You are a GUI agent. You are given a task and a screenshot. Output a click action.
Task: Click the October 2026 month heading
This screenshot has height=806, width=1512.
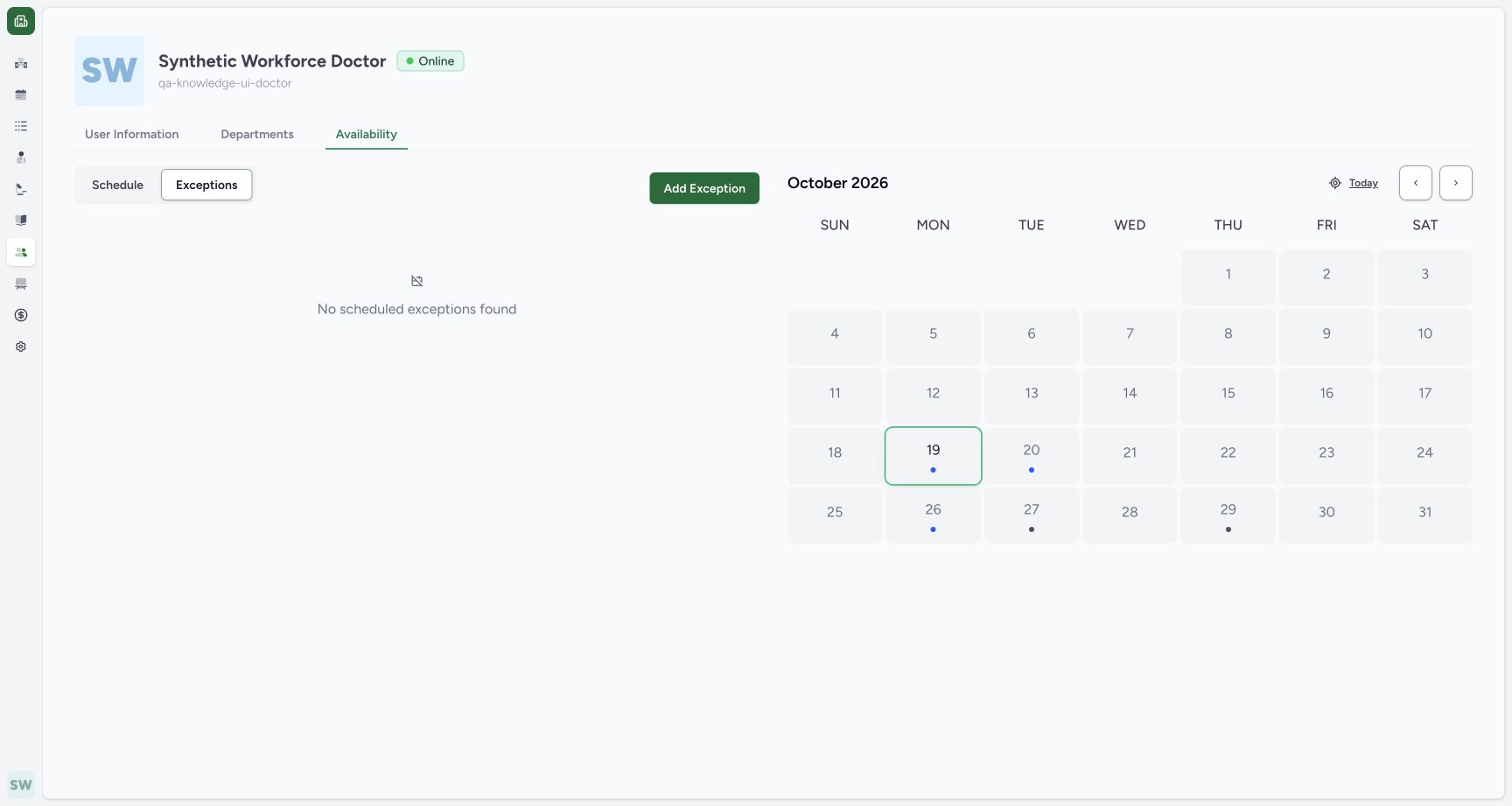tap(837, 183)
